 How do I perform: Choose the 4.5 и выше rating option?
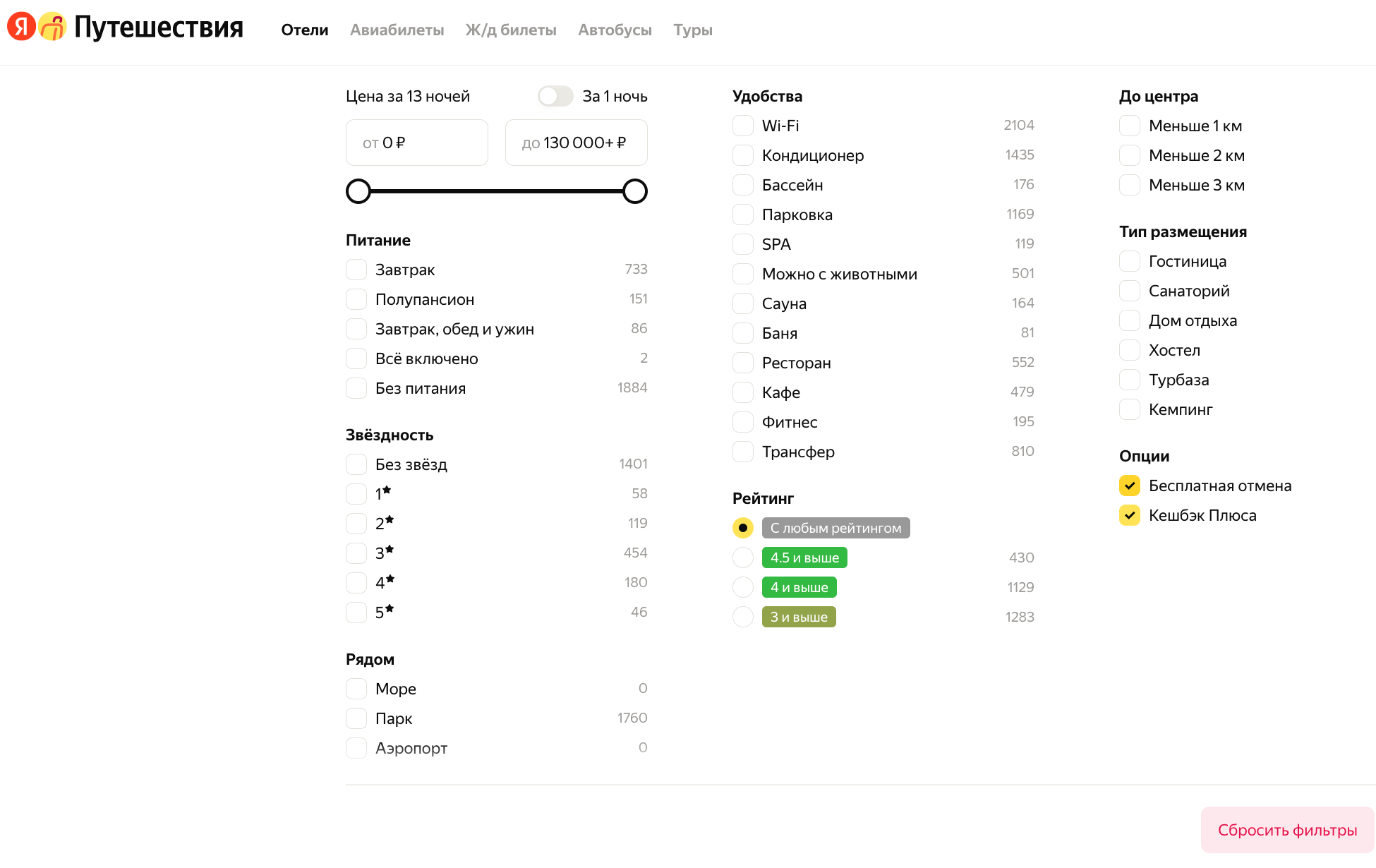click(743, 557)
